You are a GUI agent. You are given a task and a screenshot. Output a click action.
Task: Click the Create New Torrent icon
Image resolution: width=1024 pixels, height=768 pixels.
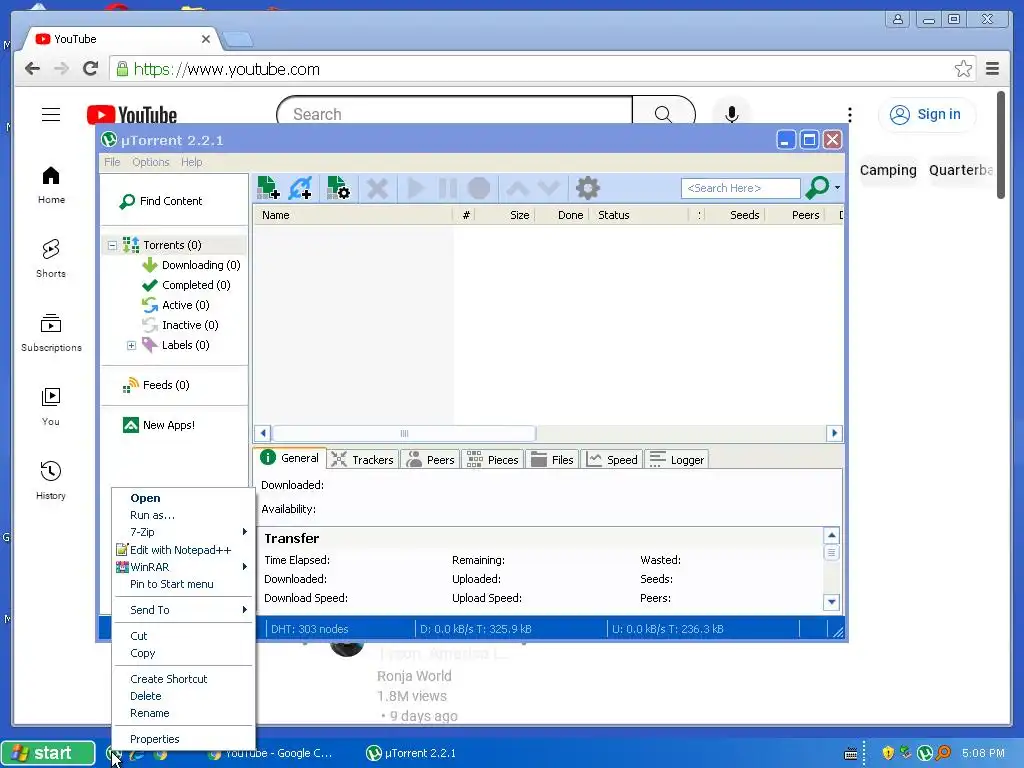338,188
